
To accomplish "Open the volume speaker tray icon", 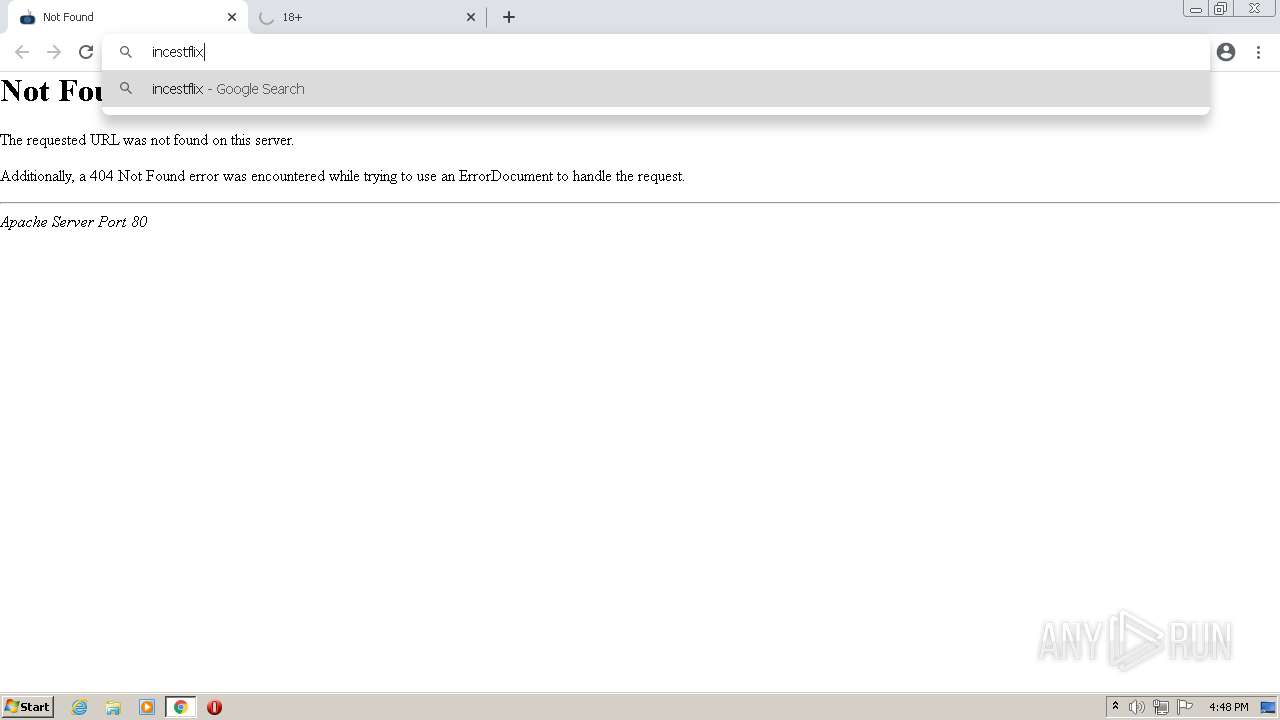I will [1137, 707].
